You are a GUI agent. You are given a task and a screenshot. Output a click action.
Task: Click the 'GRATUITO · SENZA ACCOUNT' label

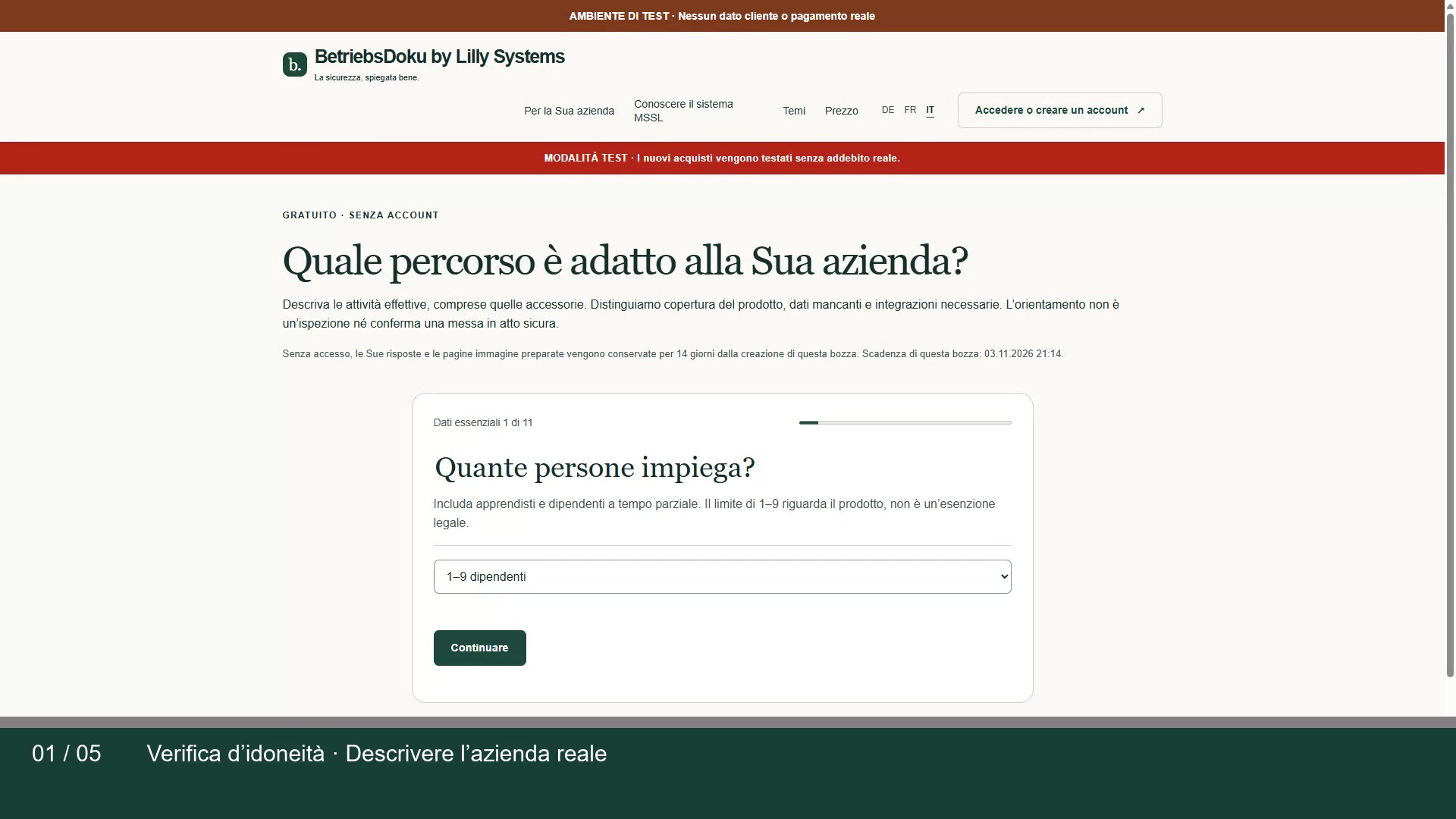point(360,215)
